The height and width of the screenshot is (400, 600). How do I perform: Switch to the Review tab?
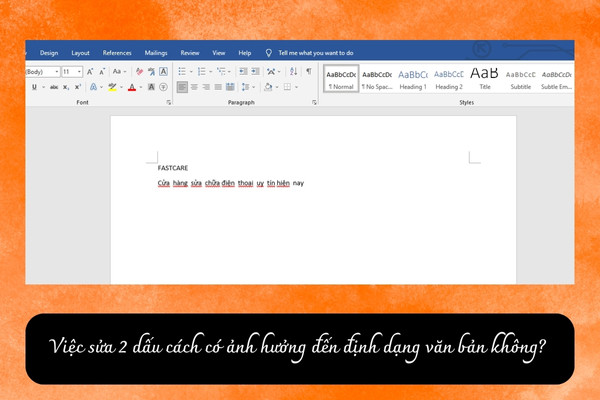tap(190, 53)
